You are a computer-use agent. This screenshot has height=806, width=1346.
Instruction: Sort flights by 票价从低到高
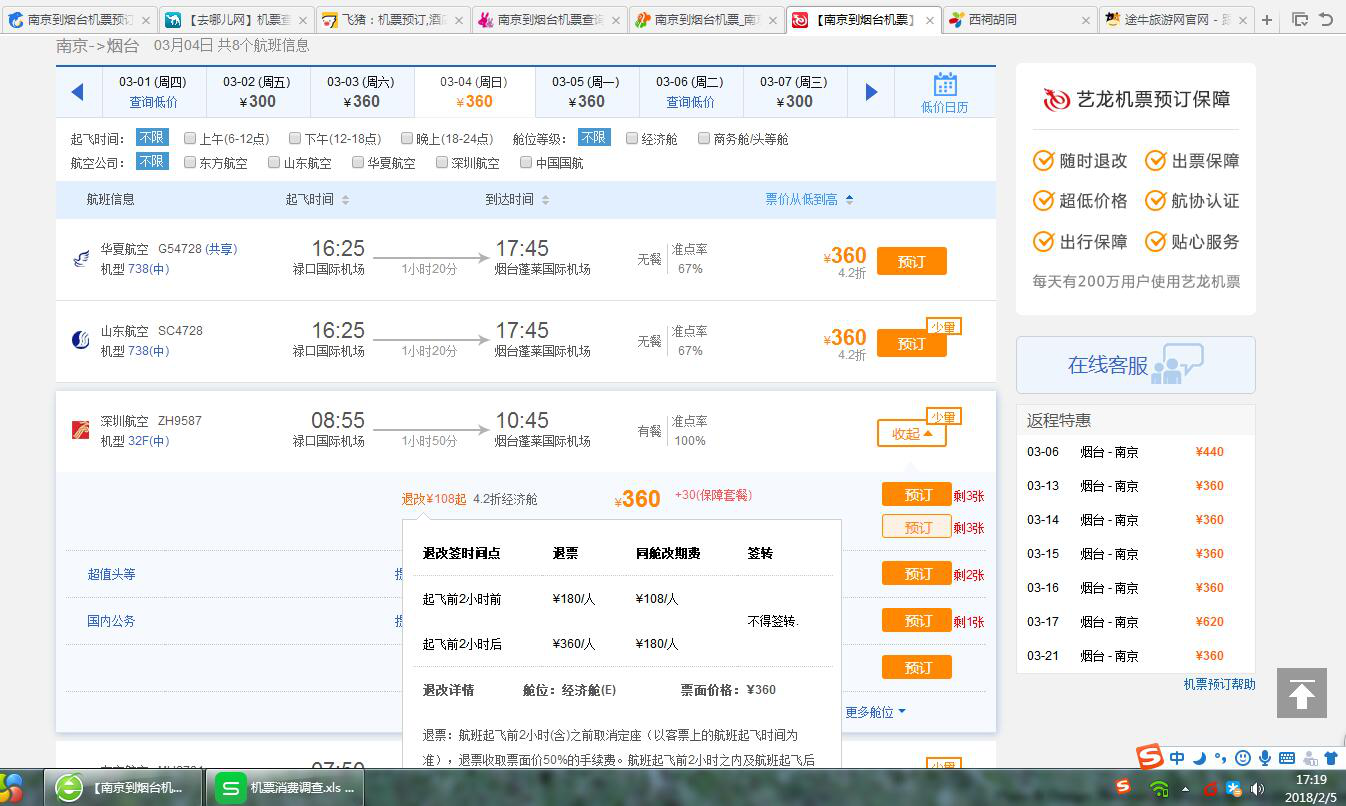click(x=800, y=199)
